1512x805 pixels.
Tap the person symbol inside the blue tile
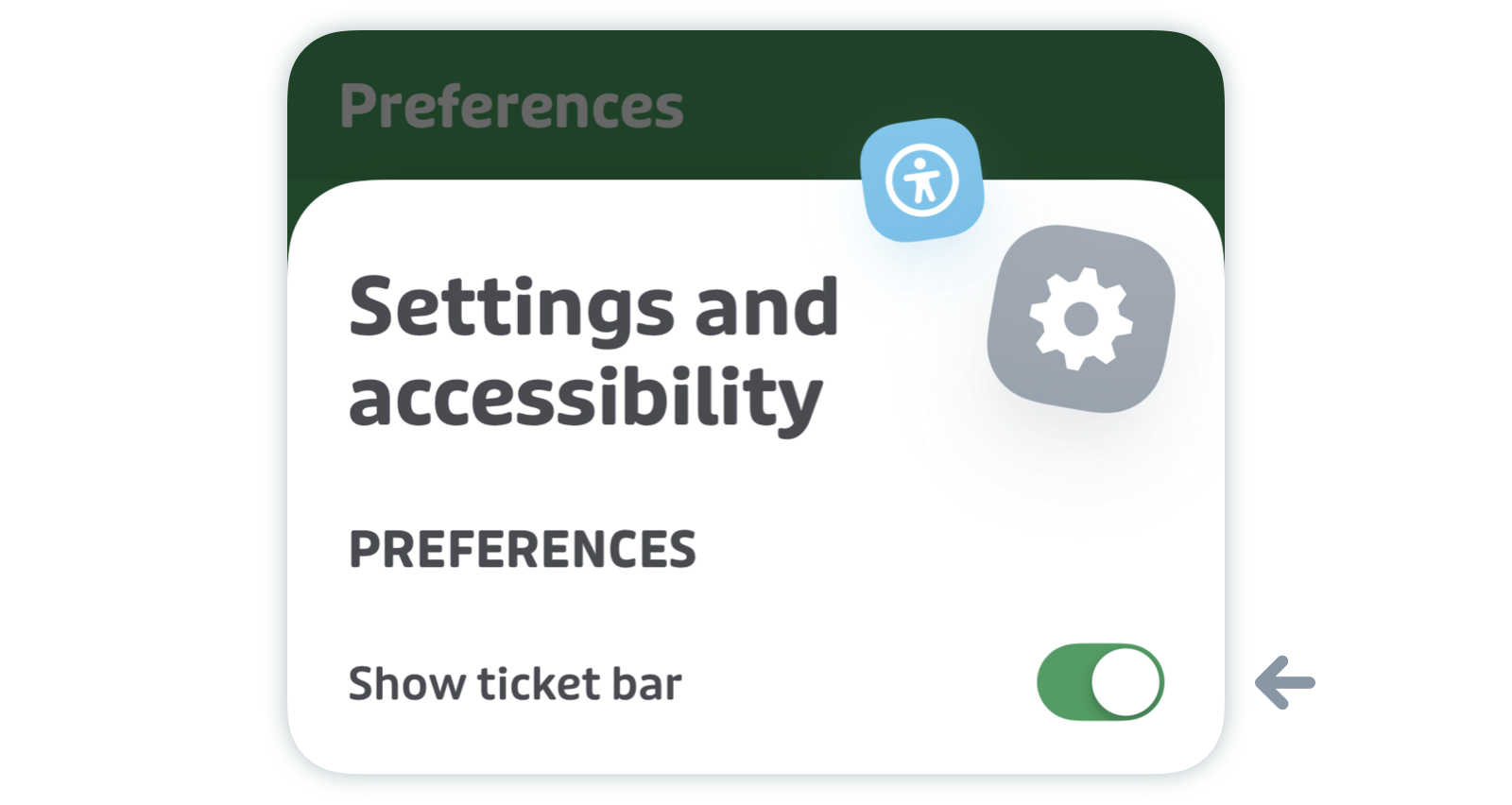921,180
